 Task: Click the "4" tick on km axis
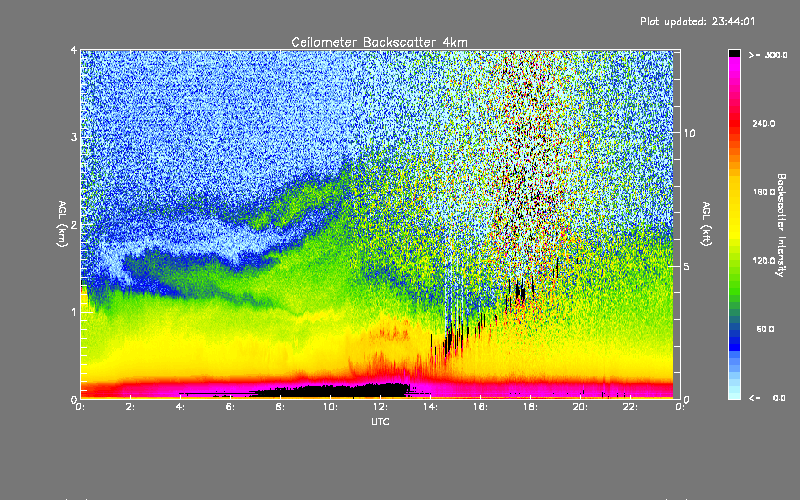[x=74, y=51]
